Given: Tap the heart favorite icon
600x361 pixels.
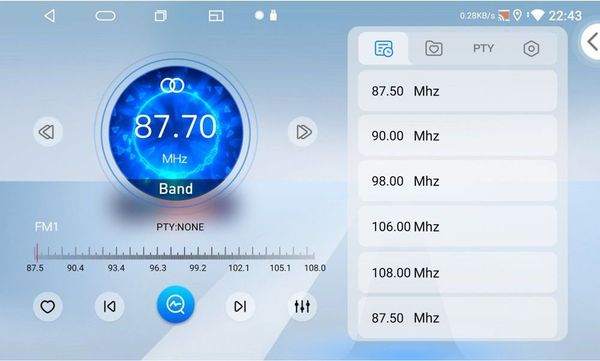Looking at the screenshot, I should (x=47, y=306).
